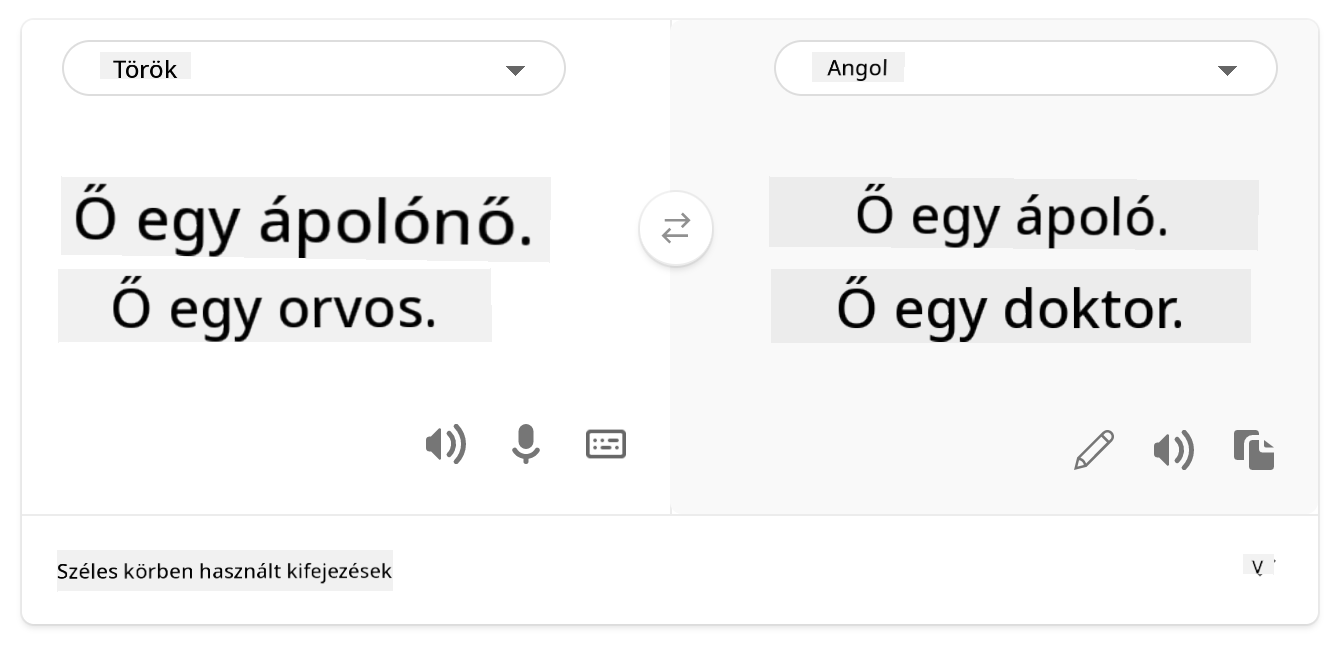The height and width of the screenshot is (660, 1344).
Task: Click the 'Széles körben használt kifejezések' label
Action: click(x=225, y=571)
